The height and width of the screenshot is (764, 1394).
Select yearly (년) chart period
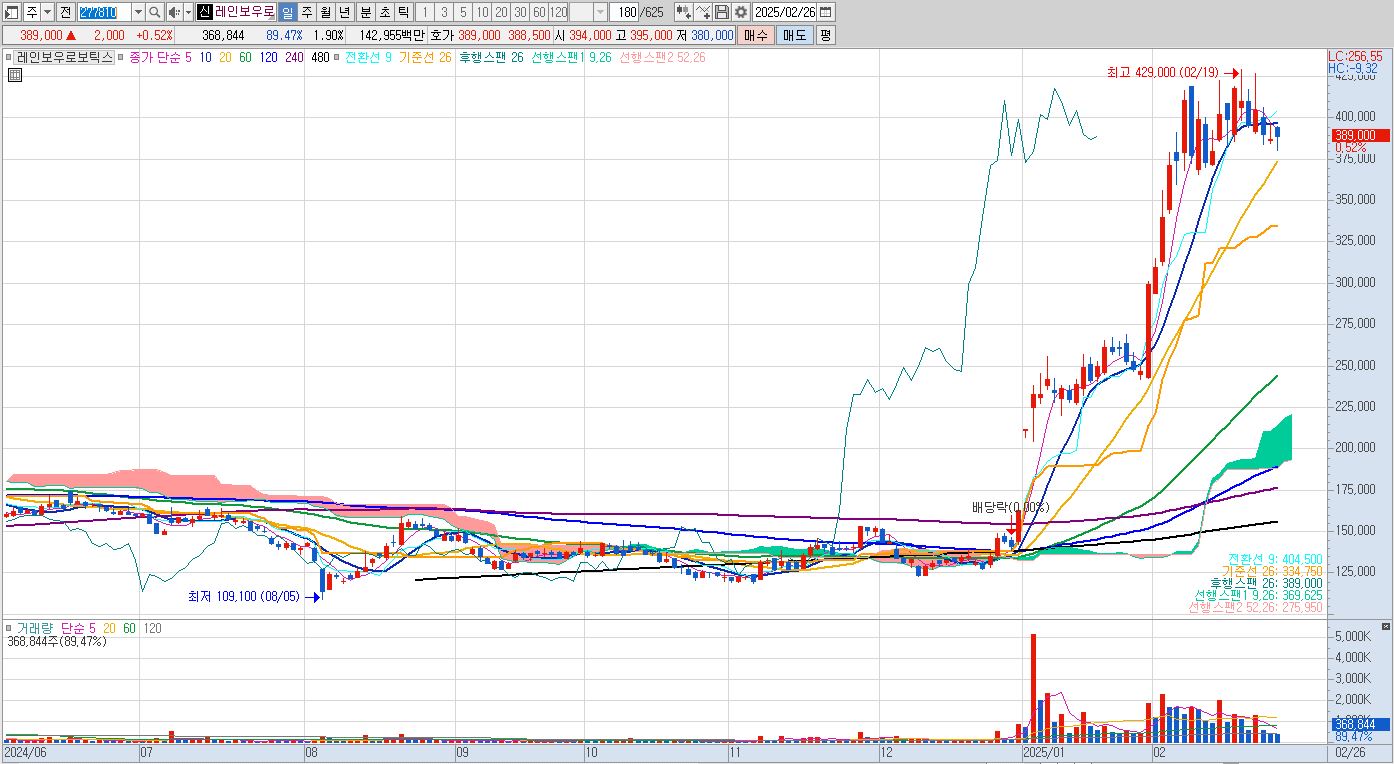tap(344, 12)
